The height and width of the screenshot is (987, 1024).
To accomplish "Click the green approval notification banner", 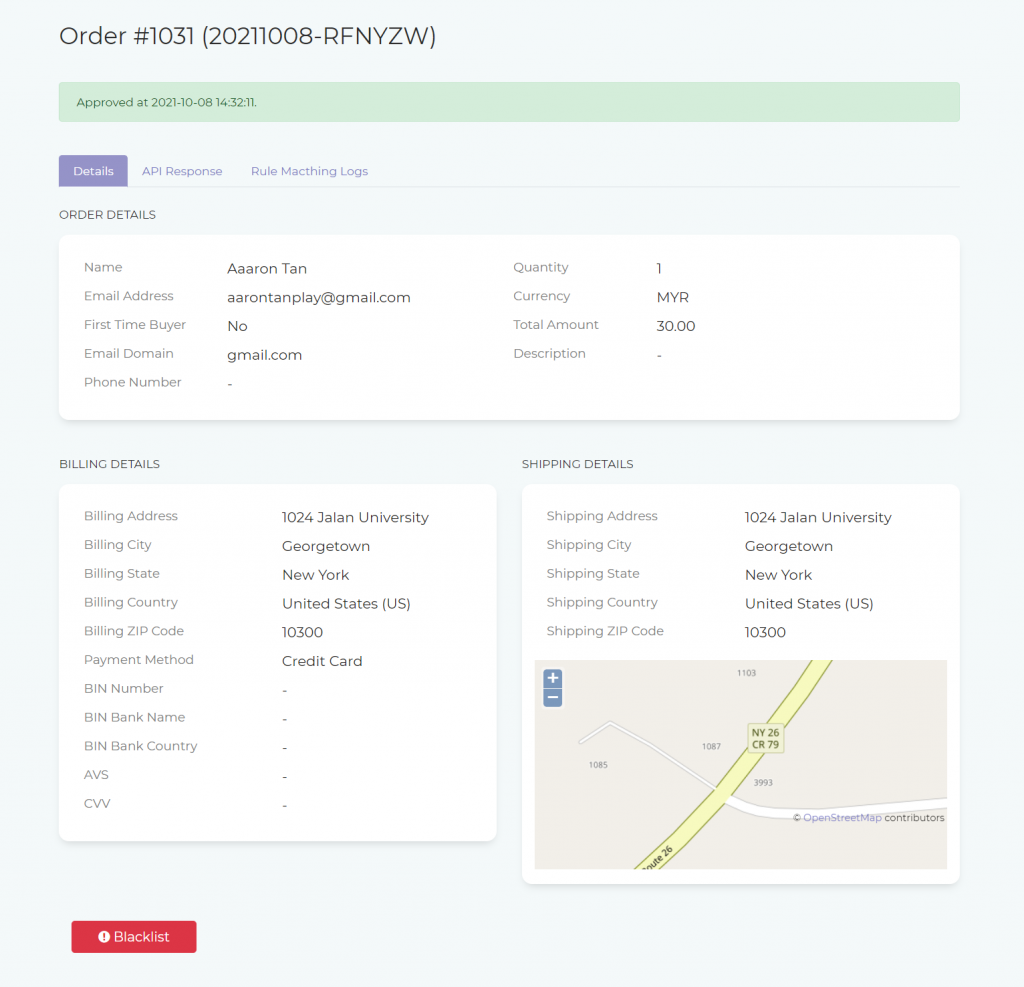I will 509,102.
